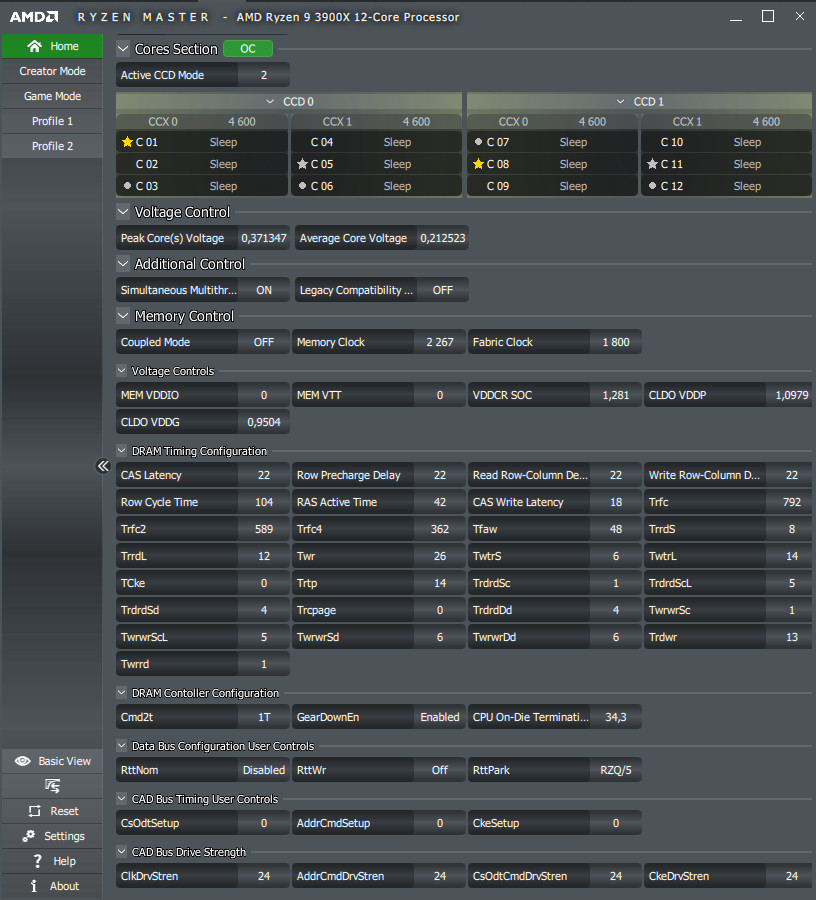This screenshot has width=816, height=900.
Task: Select core C 09 row
Action: pyautogui.click(x=552, y=186)
